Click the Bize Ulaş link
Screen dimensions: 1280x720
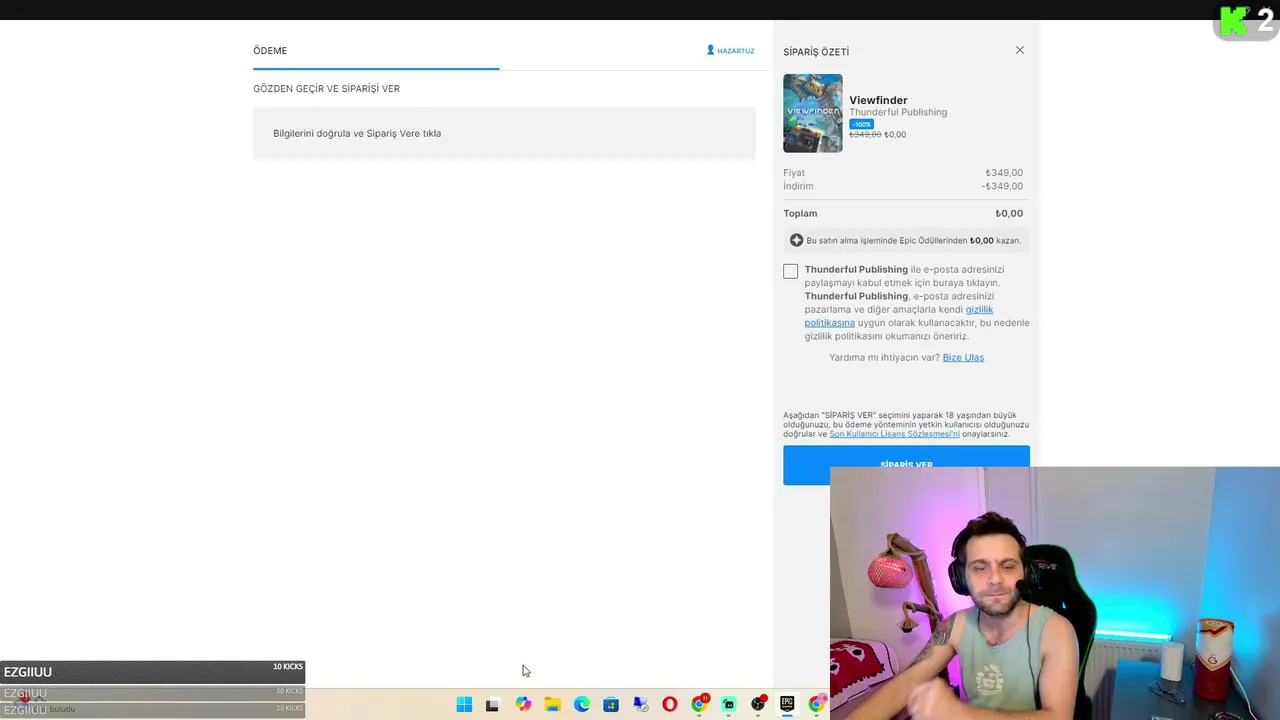(963, 357)
